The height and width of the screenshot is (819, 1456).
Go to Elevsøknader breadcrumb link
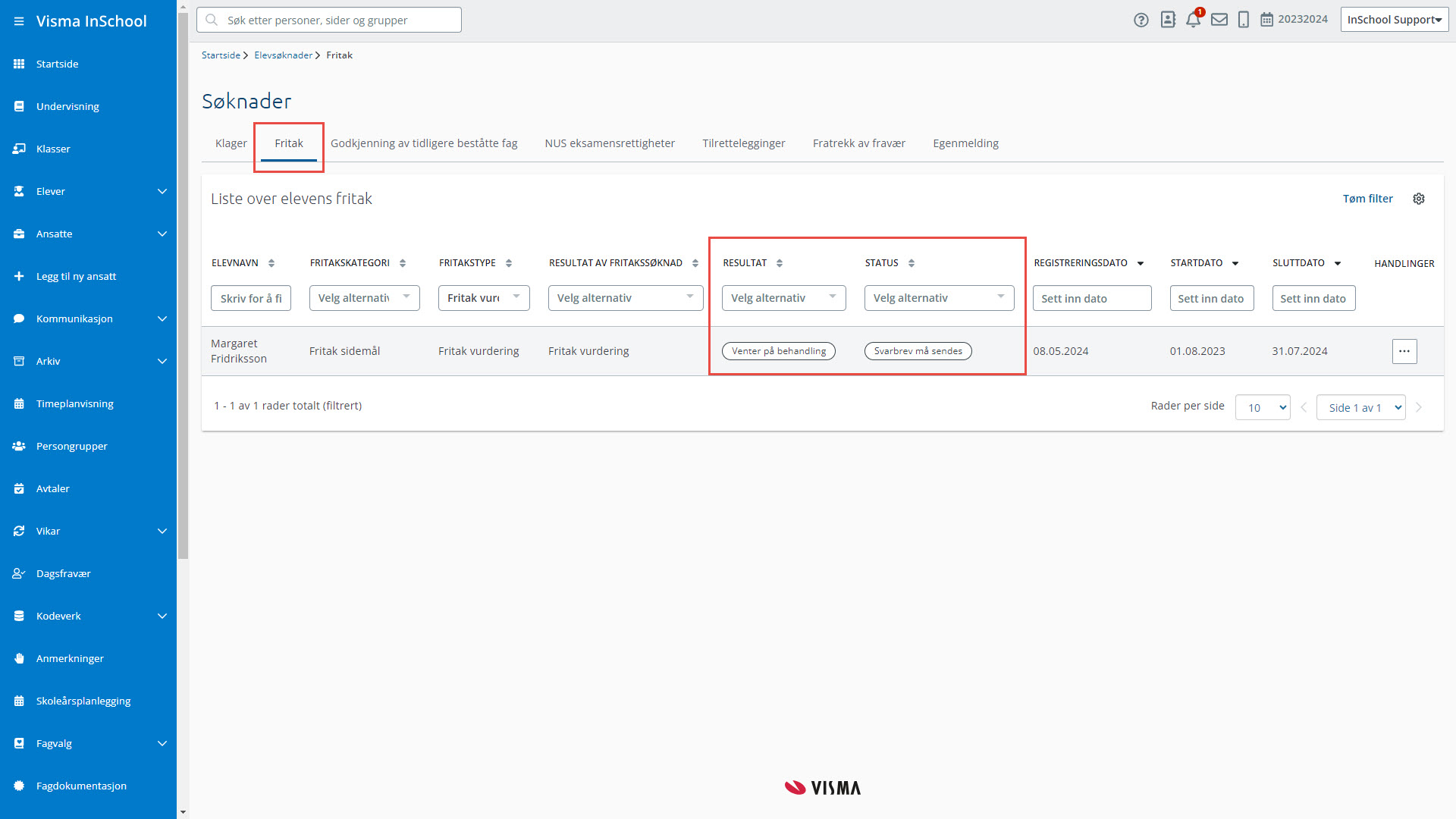pos(284,55)
